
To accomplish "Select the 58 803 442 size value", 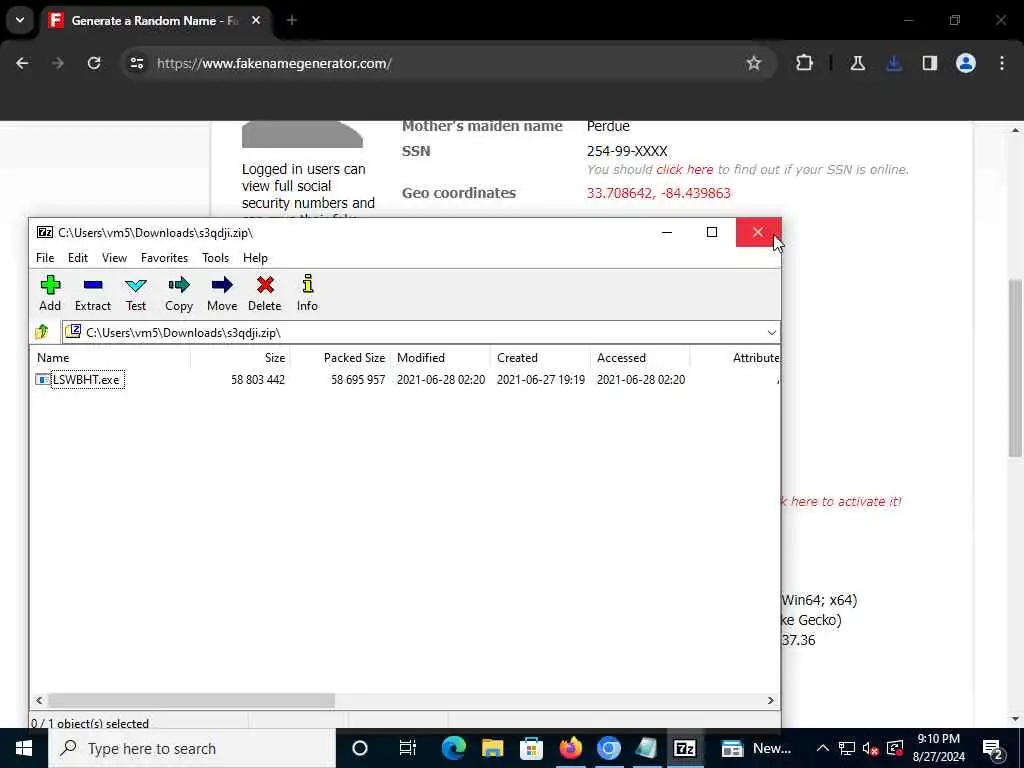I will point(258,379).
